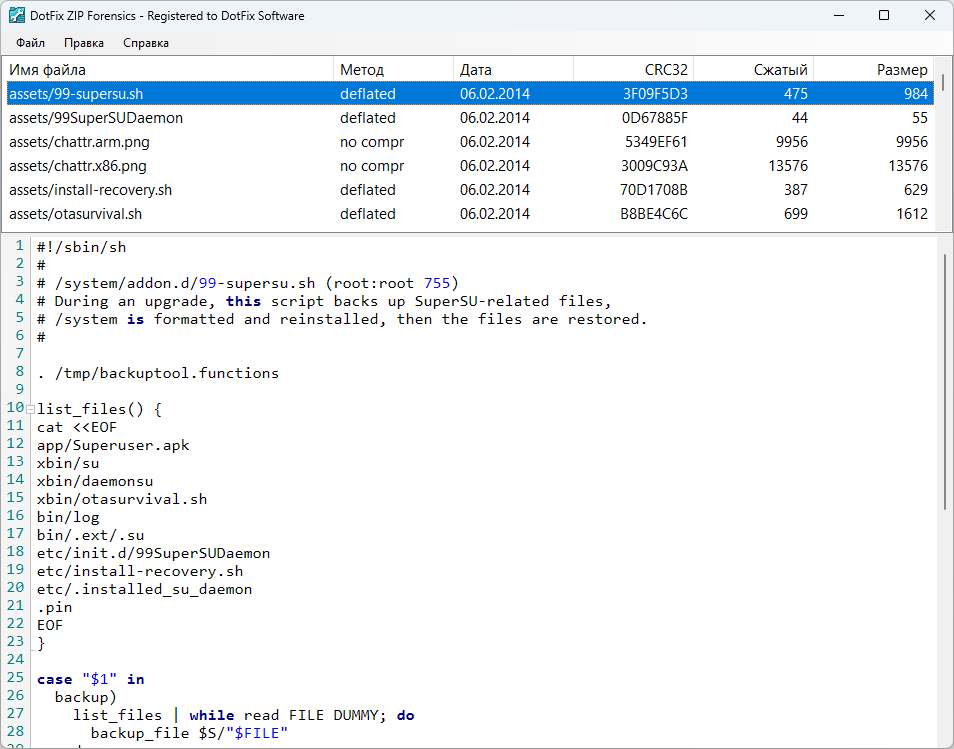The width and height of the screenshot is (954, 749).
Task: Sort by Сжатый column header
Action: 753,69
